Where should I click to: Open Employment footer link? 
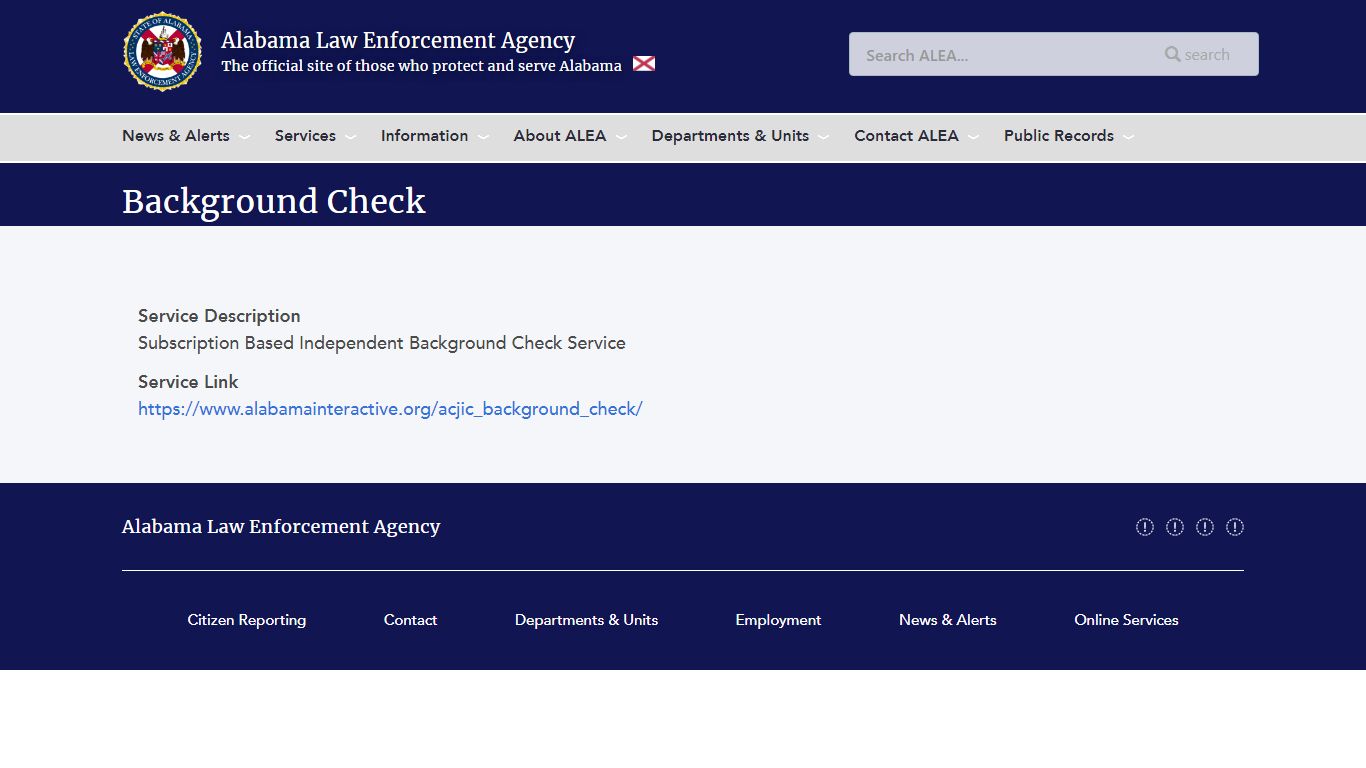tap(778, 620)
